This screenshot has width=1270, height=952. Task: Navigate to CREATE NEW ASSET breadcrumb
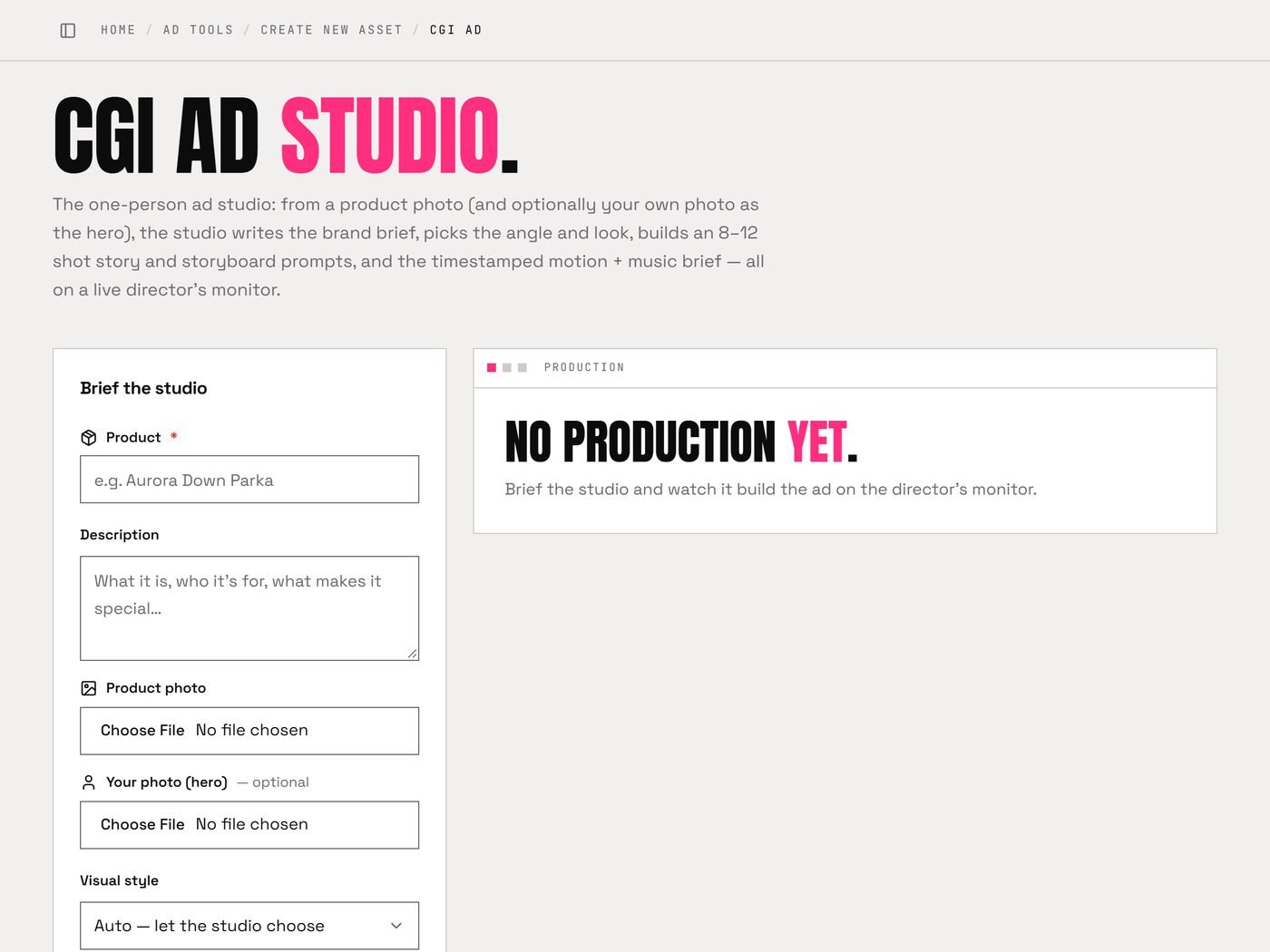tap(331, 30)
